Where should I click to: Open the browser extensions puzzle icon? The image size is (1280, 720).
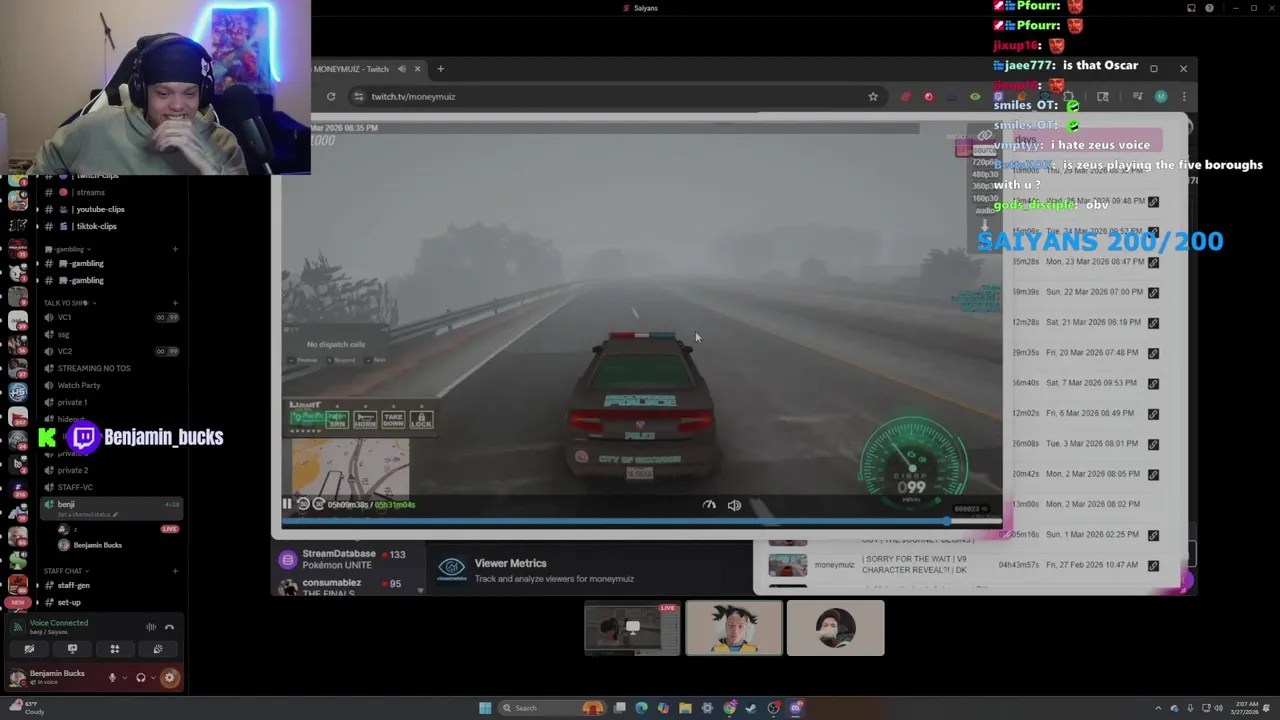1068,97
